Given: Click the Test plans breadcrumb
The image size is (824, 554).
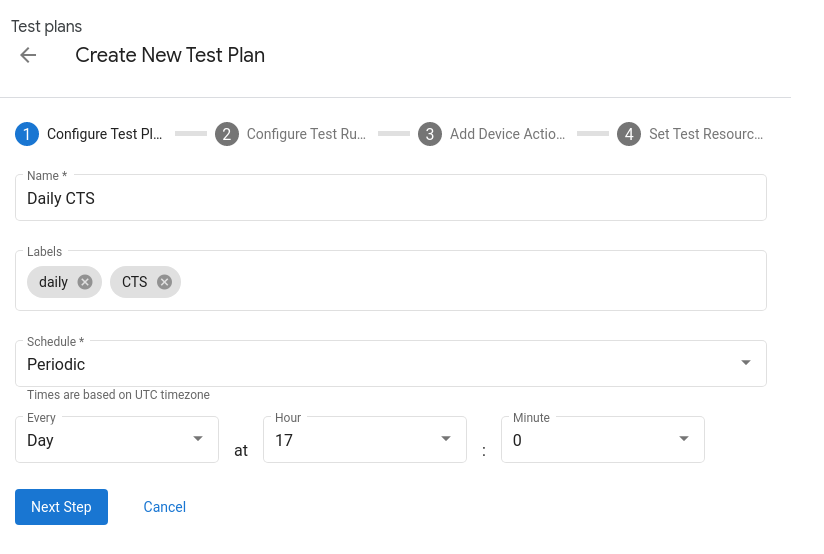Looking at the screenshot, I should (x=46, y=27).
